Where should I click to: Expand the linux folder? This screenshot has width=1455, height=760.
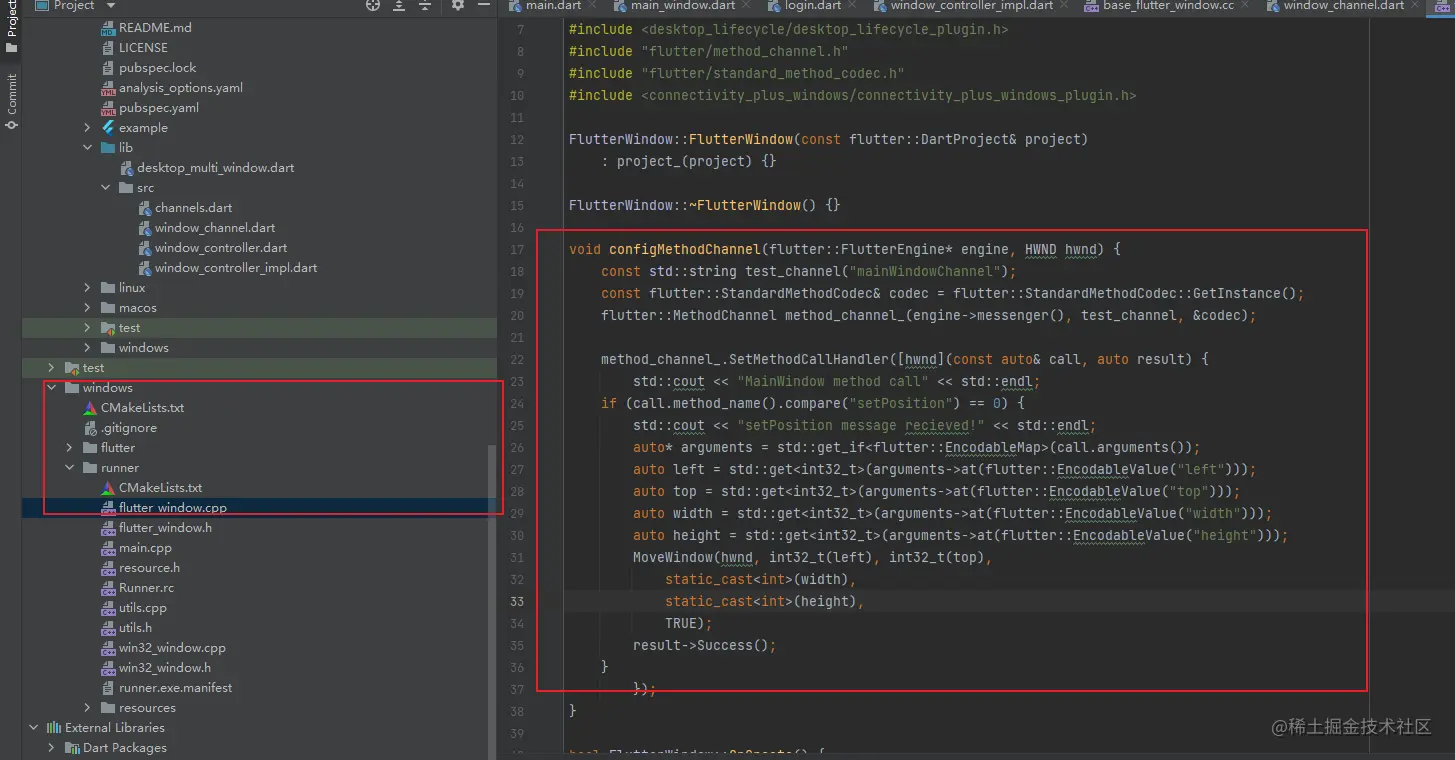(88, 288)
